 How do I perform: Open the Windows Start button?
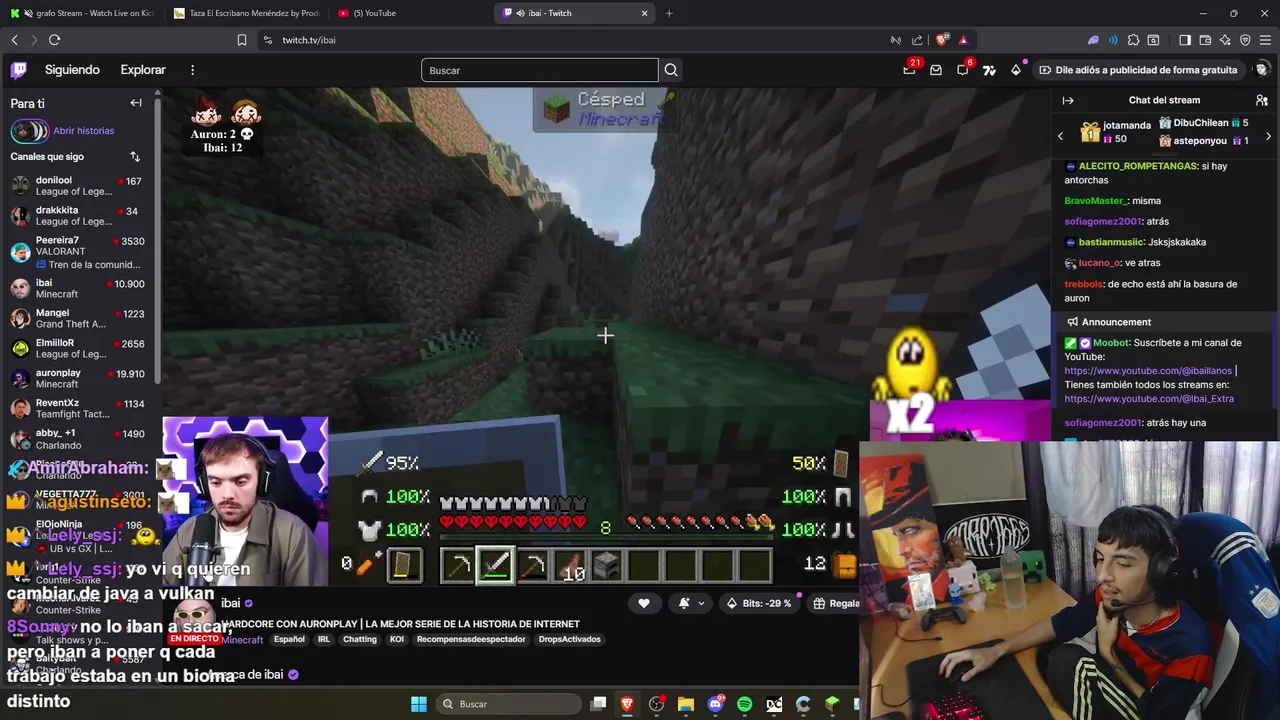418,704
